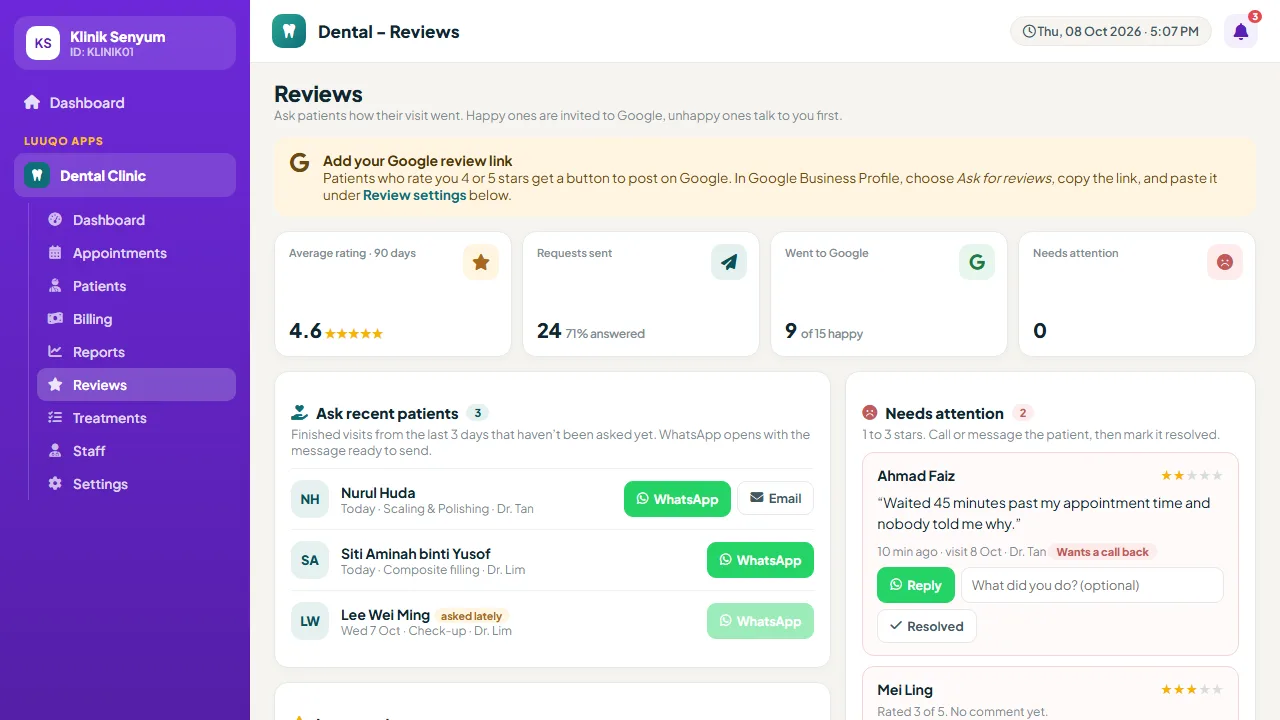
Task: Click the date and time display
Action: coord(1110,31)
